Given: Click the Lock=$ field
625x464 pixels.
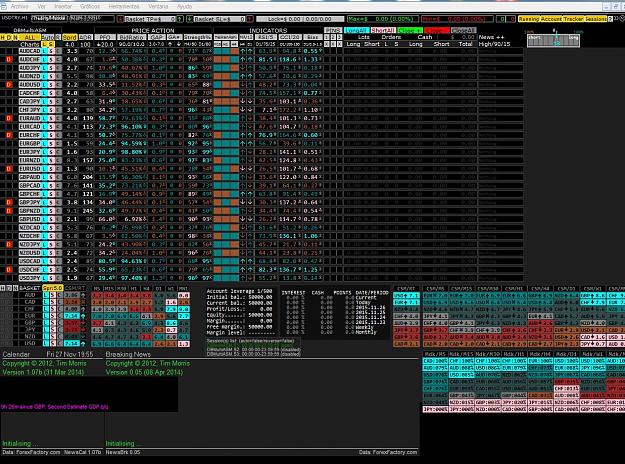Looking at the screenshot, I should [x=300, y=19].
